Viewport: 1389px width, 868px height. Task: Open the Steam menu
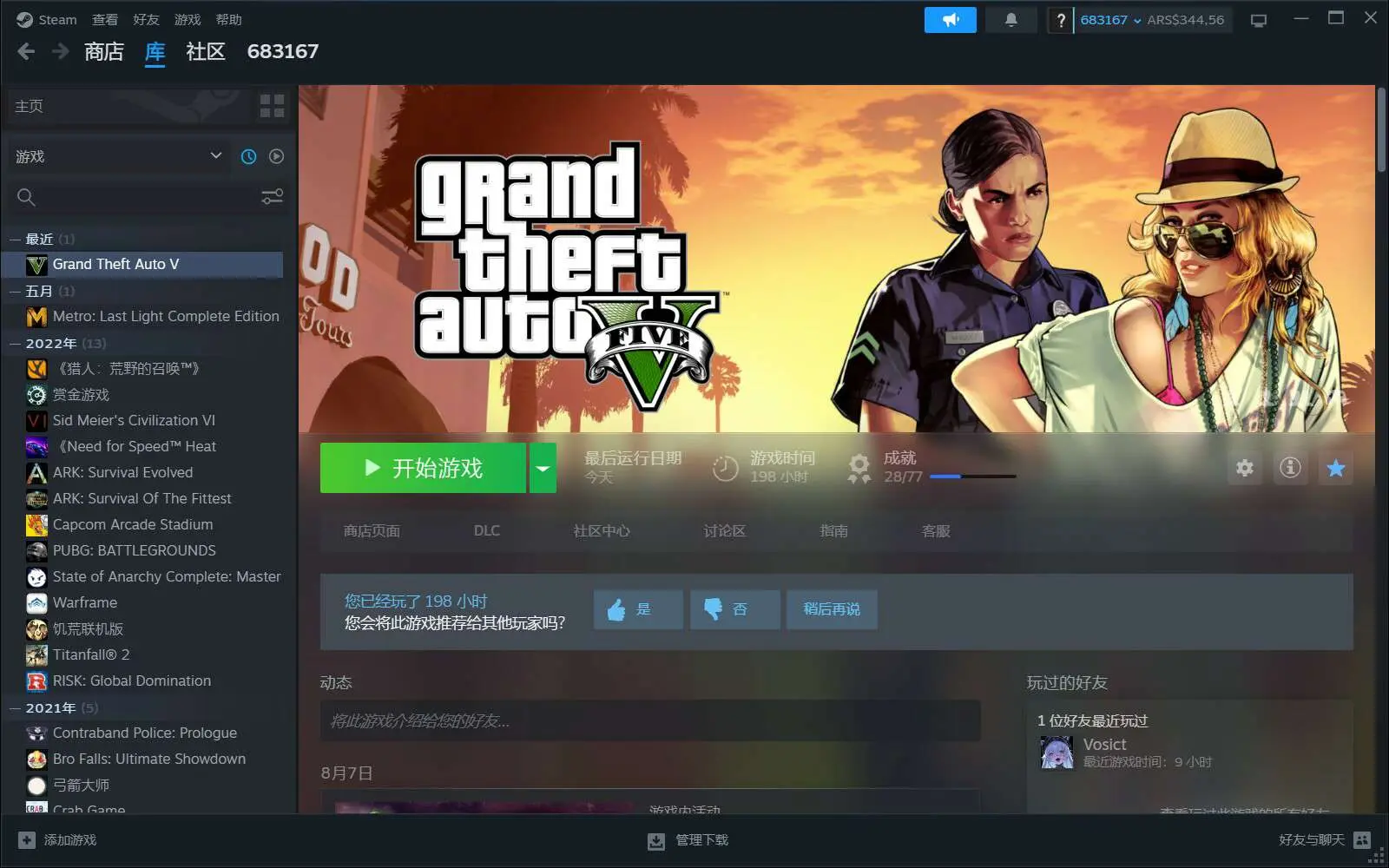click(x=47, y=19)
